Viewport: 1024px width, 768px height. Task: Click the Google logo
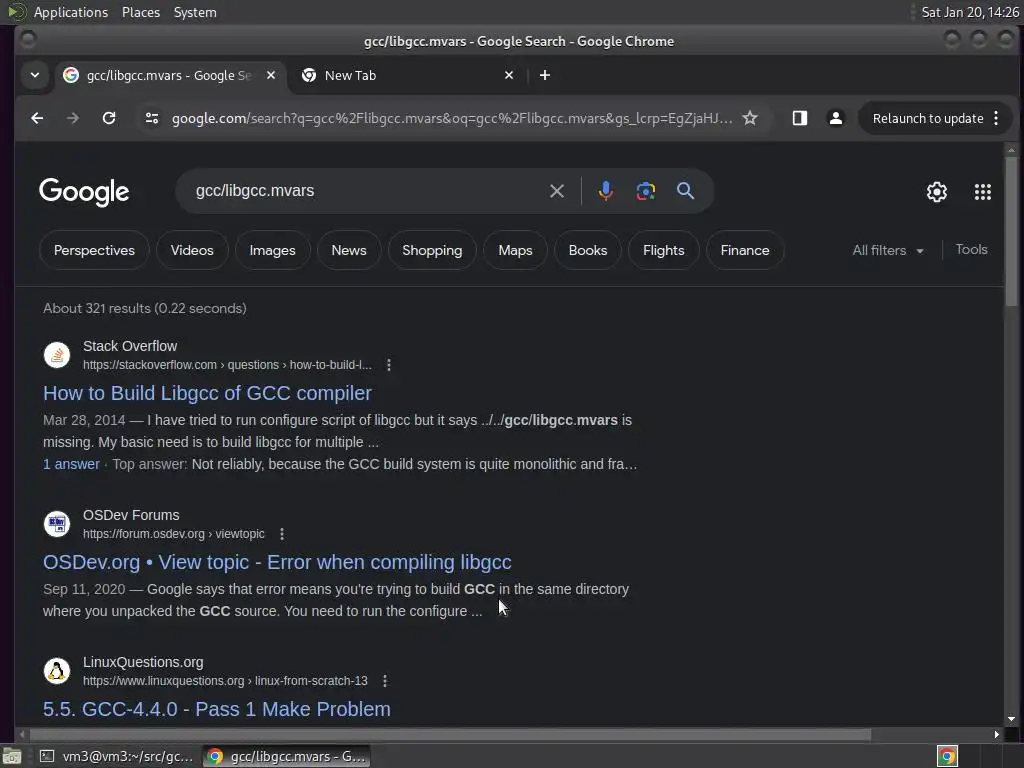click(84, 192)
